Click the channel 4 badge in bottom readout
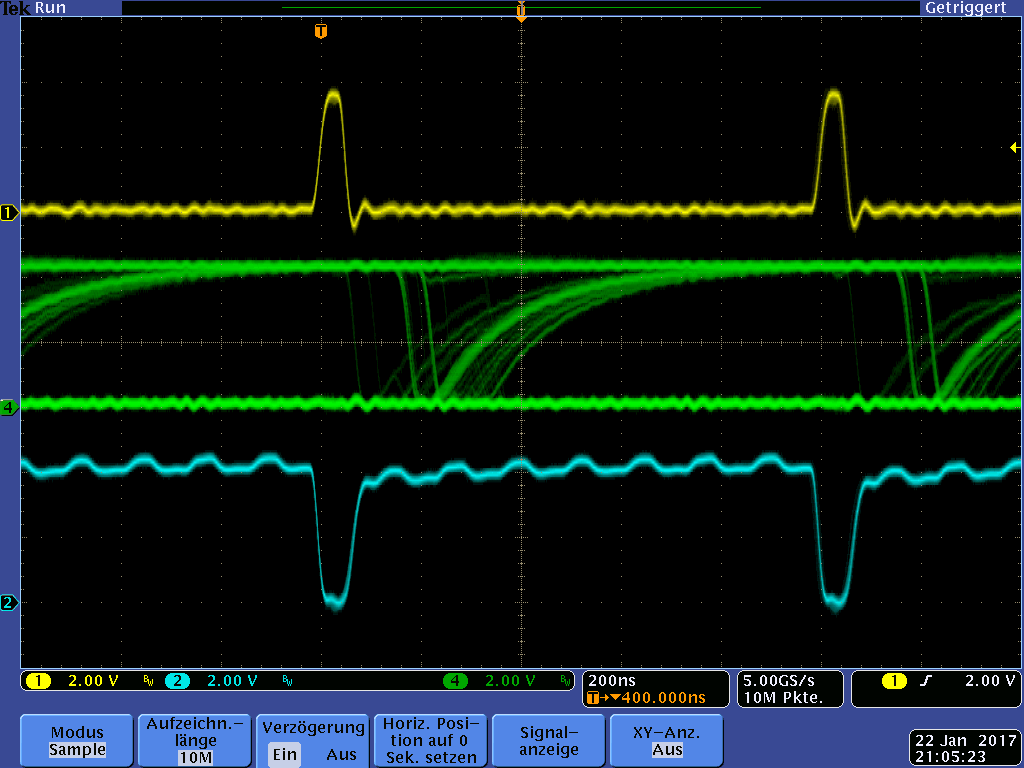This screenshot has width=1024, height=768. click(456, 681)
